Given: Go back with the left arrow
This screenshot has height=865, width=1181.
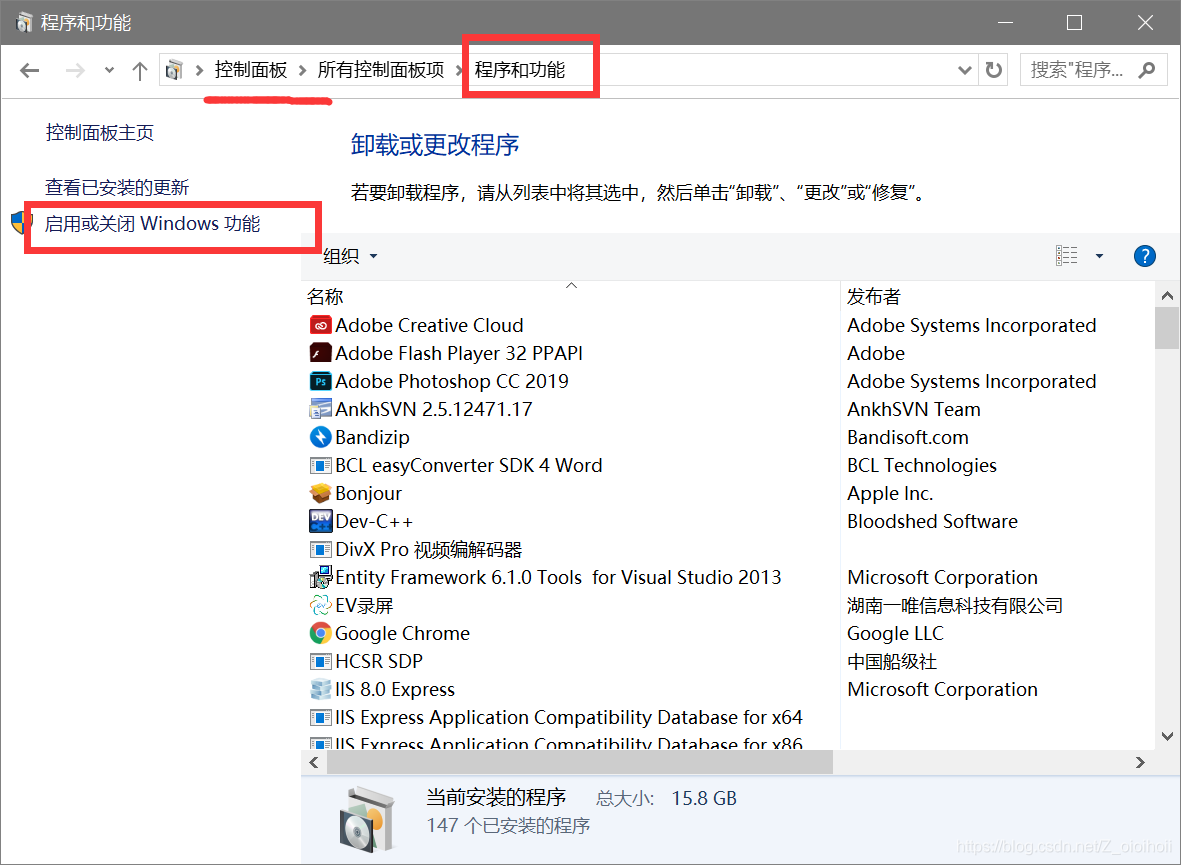Looking at the screenshot, I should (x=29, y=70).
